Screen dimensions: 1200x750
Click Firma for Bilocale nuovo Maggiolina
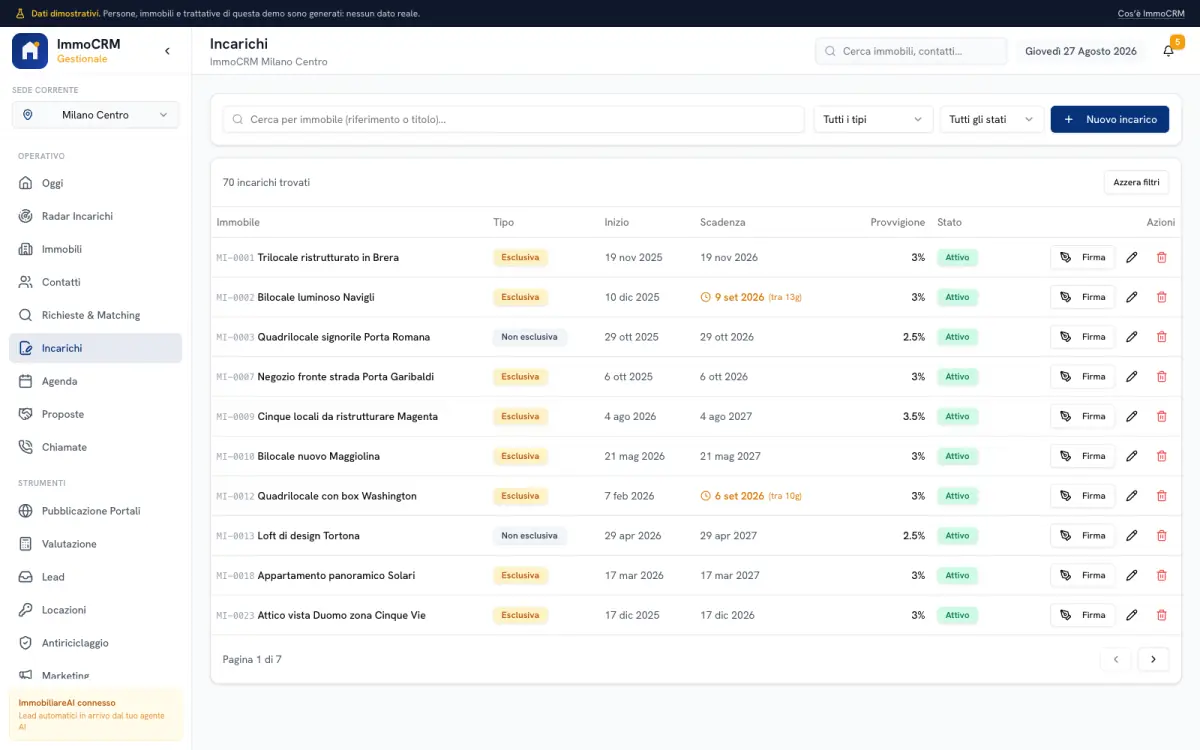pyautogui.click(x=1082, y=456)
